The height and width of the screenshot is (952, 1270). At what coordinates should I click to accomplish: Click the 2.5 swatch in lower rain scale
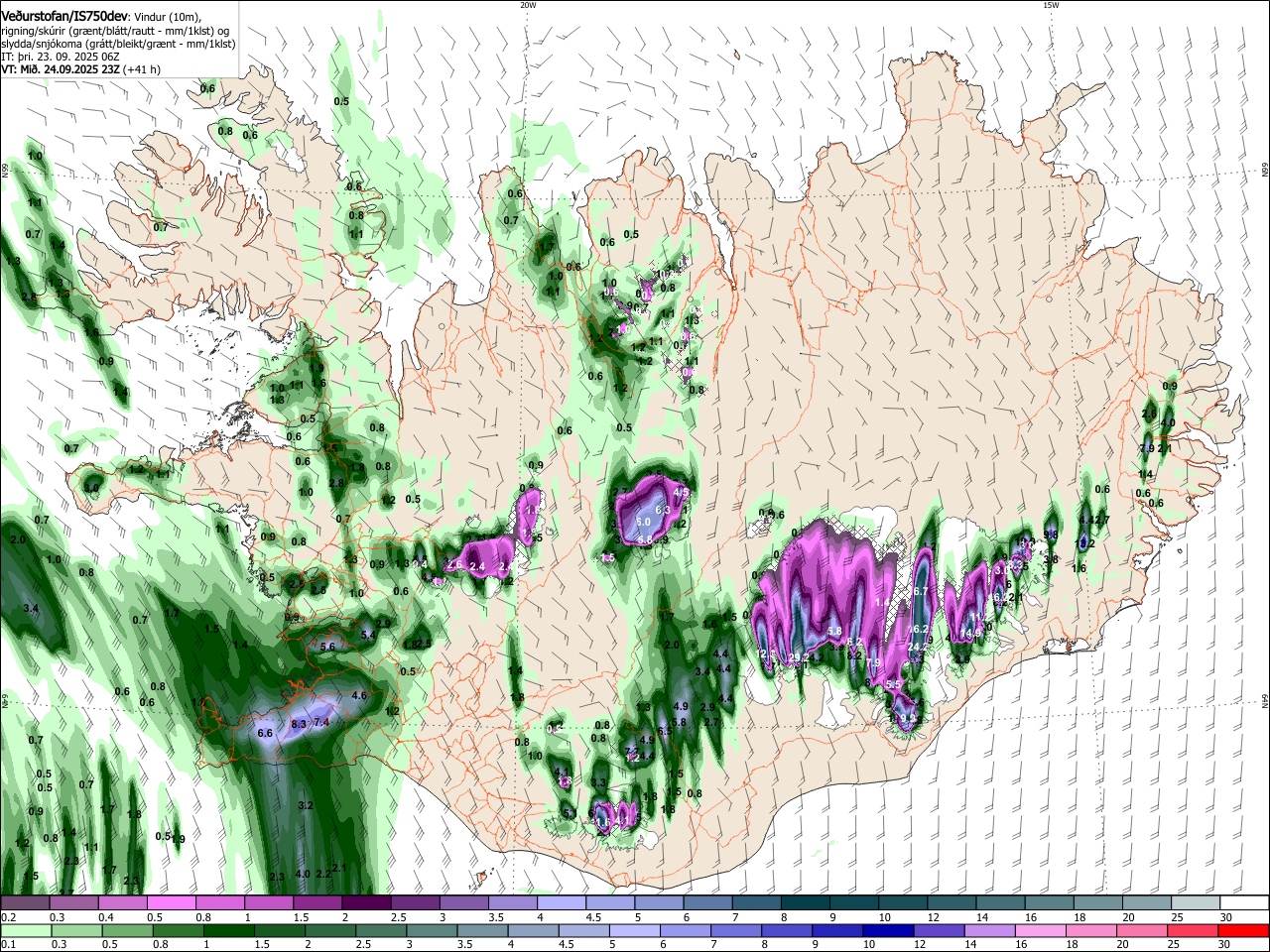click(x=380, y=930)
